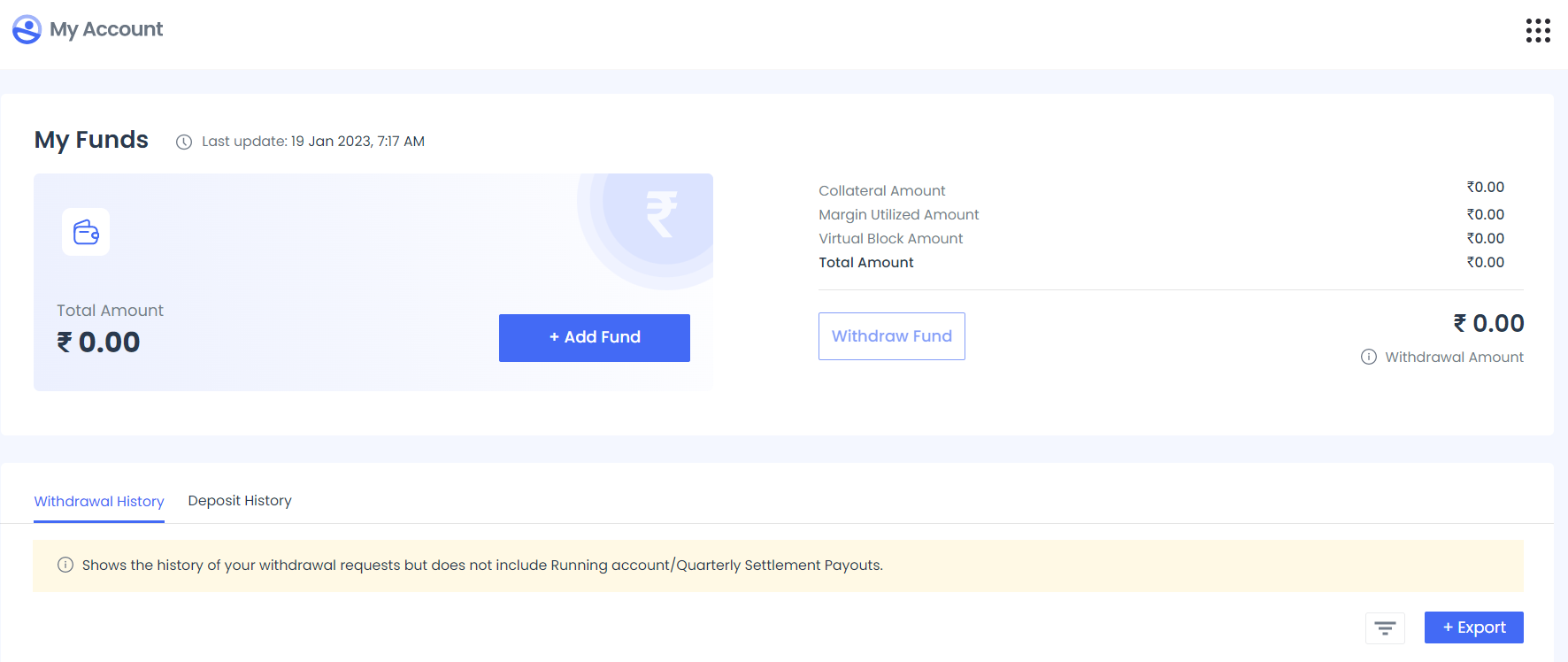Viewport: 1568px width, 662px height.
Task: Click the Withdraw Fund button
Action: (892, 336)
